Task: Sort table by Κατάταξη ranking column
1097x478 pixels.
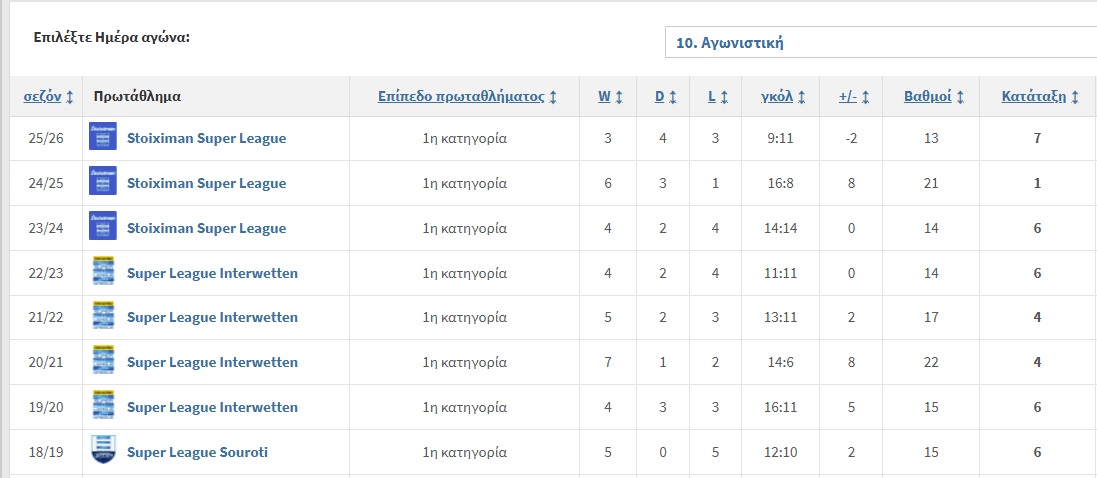Action: tap(1039, 97)
